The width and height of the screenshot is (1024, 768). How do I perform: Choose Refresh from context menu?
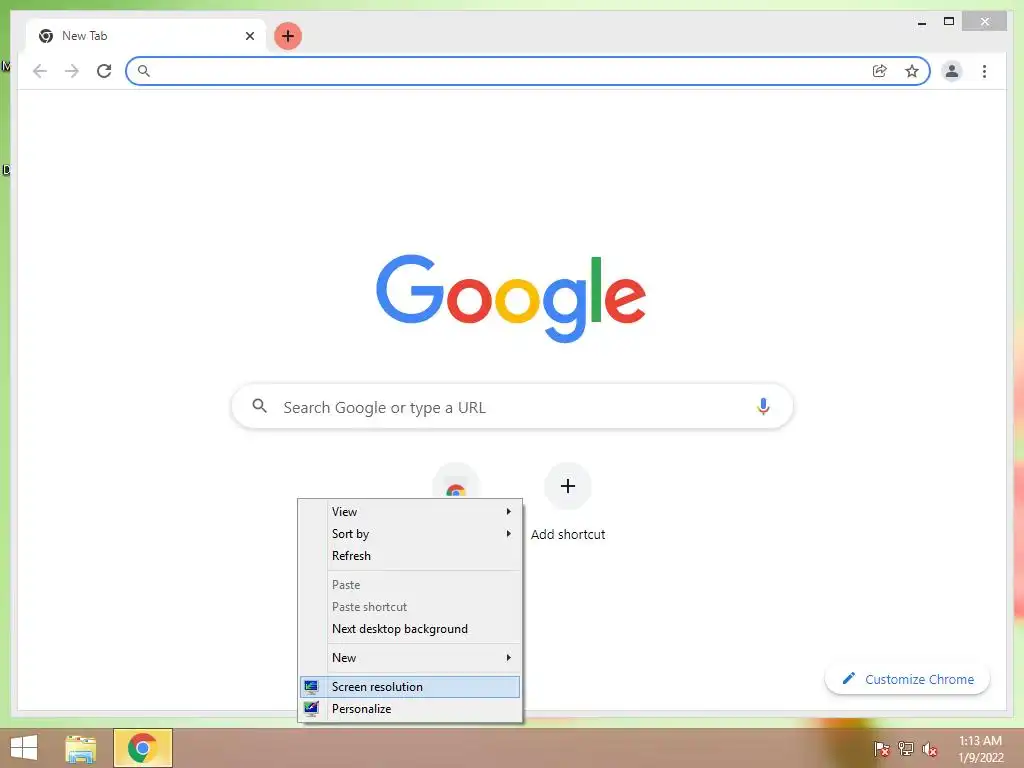tap(410, 556)
